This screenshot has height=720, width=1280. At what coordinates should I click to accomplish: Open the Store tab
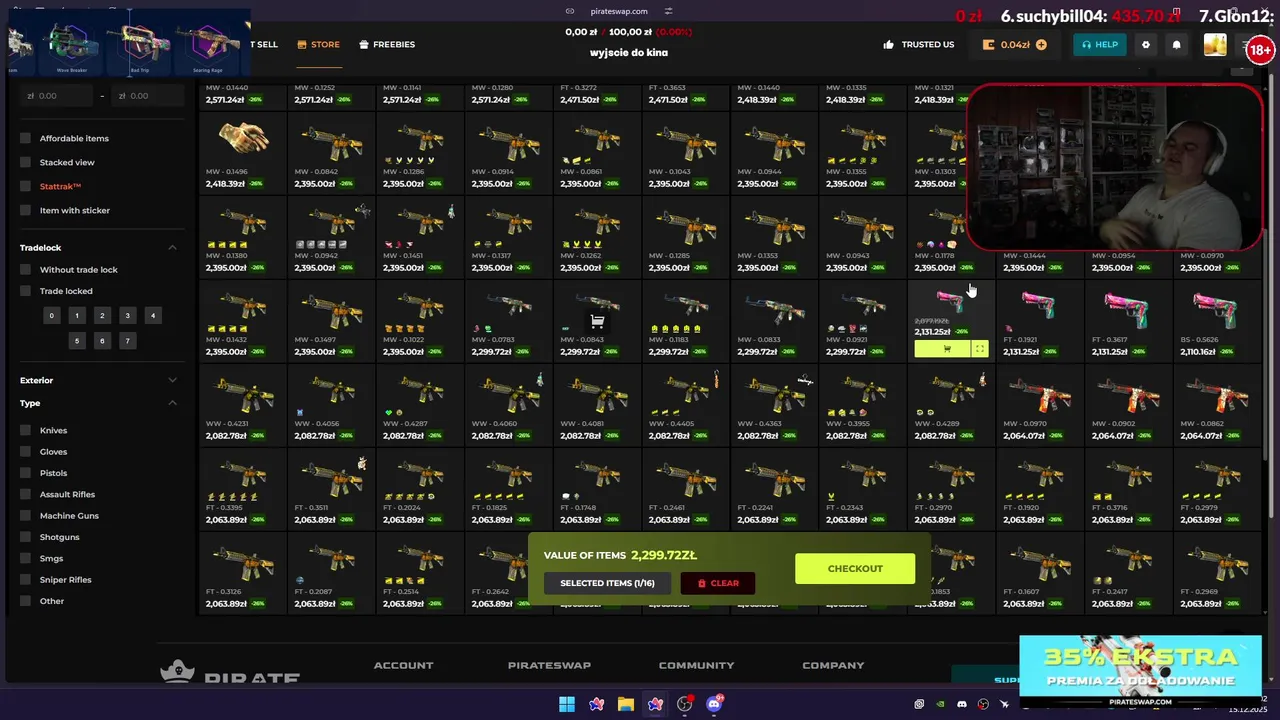[x=319, y=44]
